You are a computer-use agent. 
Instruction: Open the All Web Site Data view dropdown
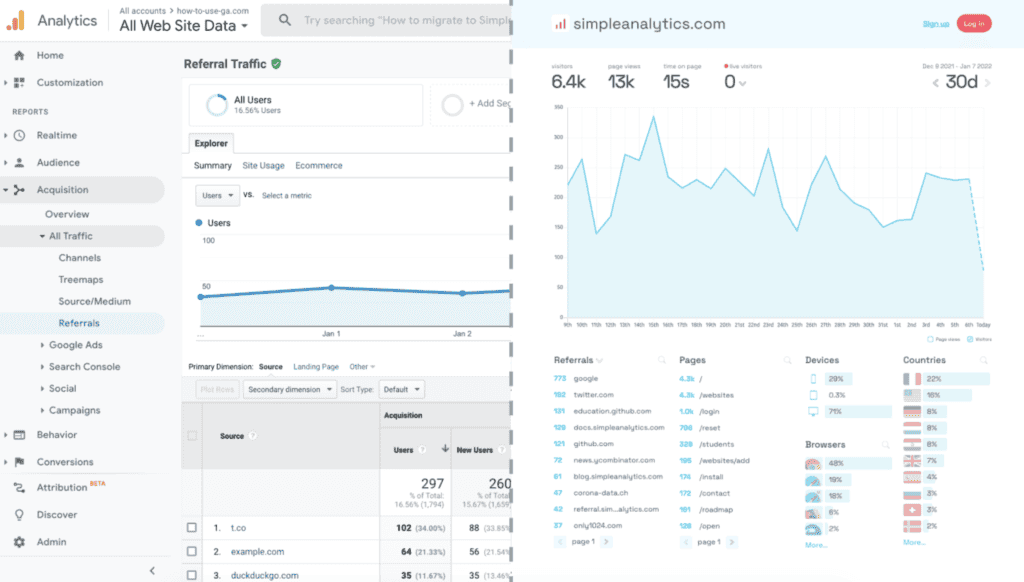[184, 26]
